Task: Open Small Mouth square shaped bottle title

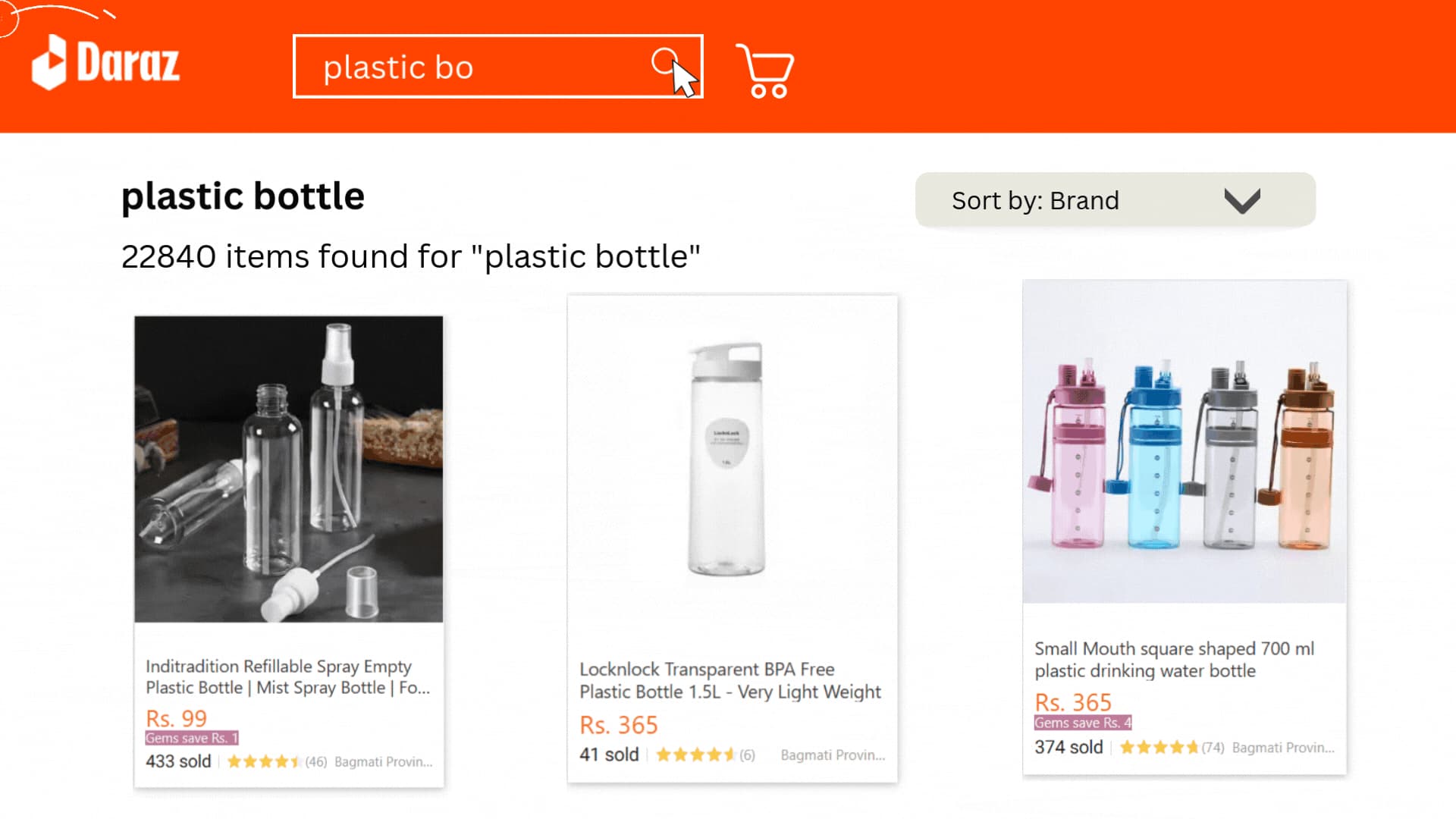Action: coord(1174,660)
